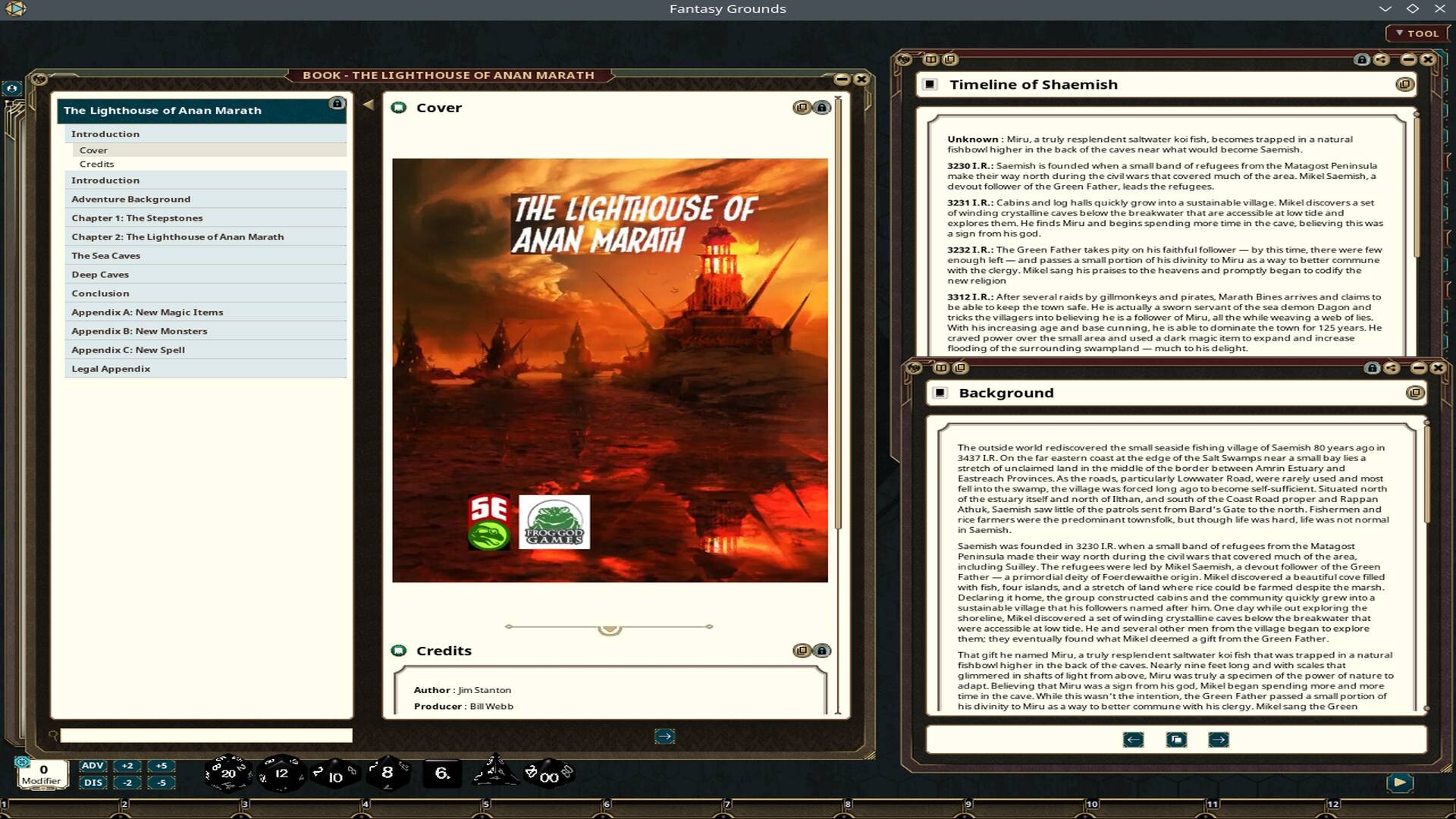This screenshot has width=1456, height=819.
Task: Clone the Background window using its copy icon
Action: click(1415, 392)
